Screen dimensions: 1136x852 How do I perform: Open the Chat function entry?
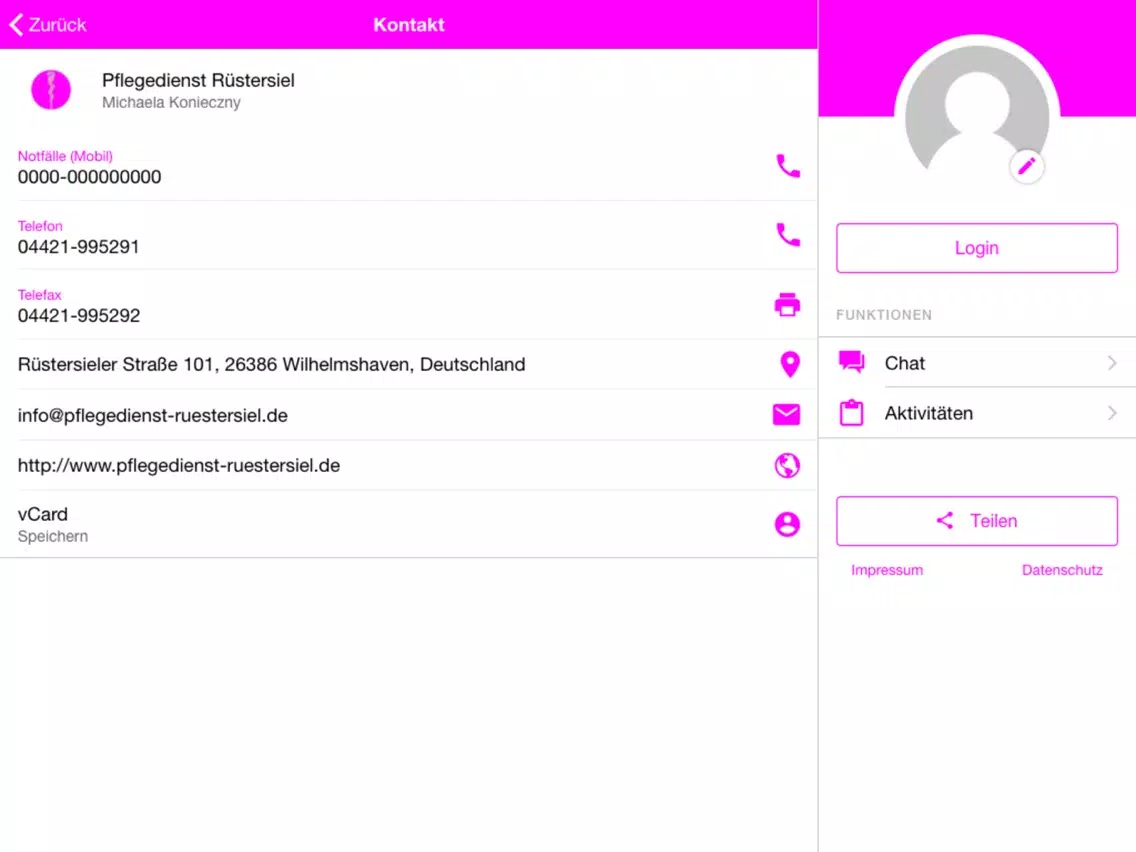pos(977,362)
